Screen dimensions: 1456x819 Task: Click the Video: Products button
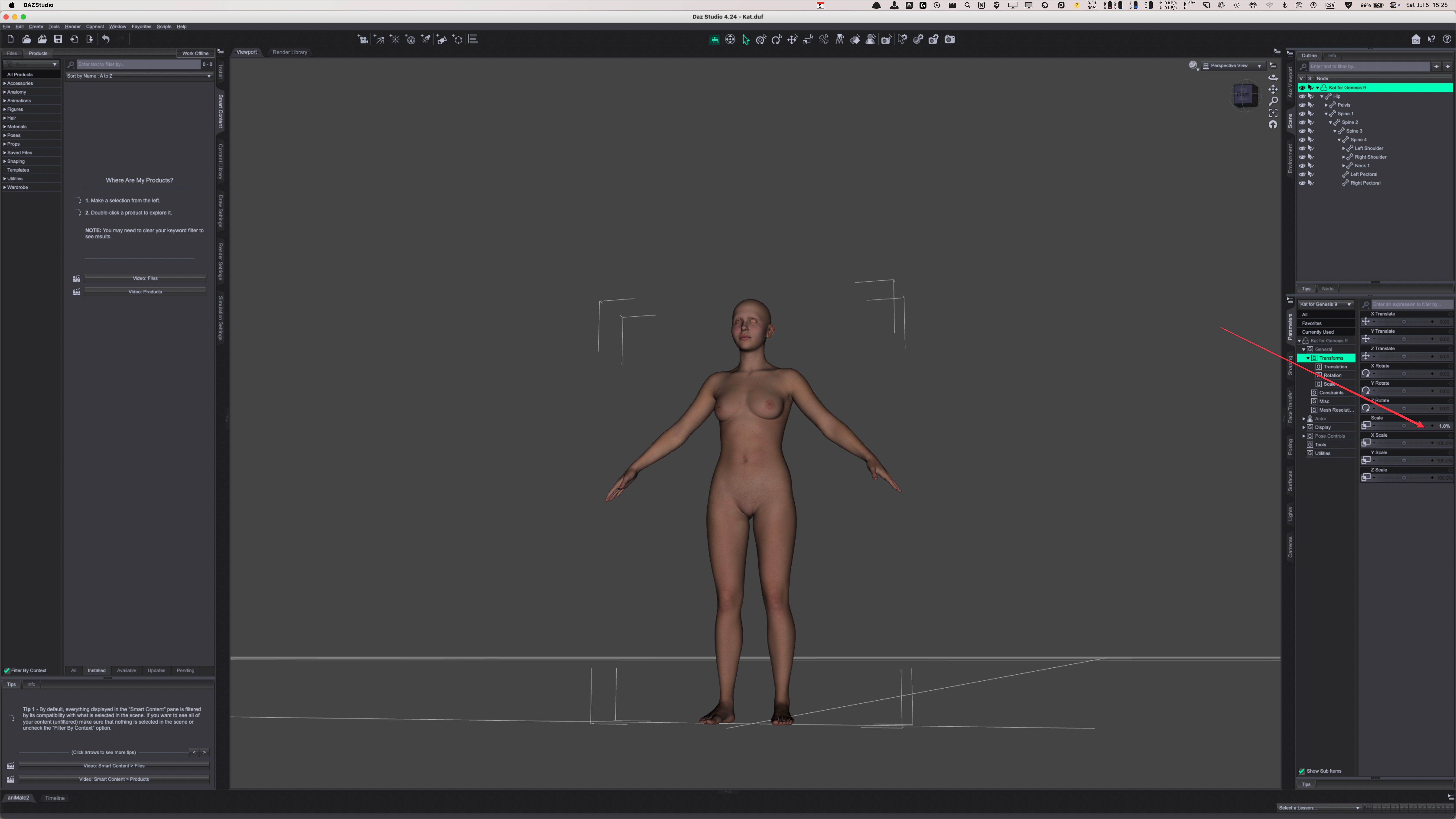(145, 292)
